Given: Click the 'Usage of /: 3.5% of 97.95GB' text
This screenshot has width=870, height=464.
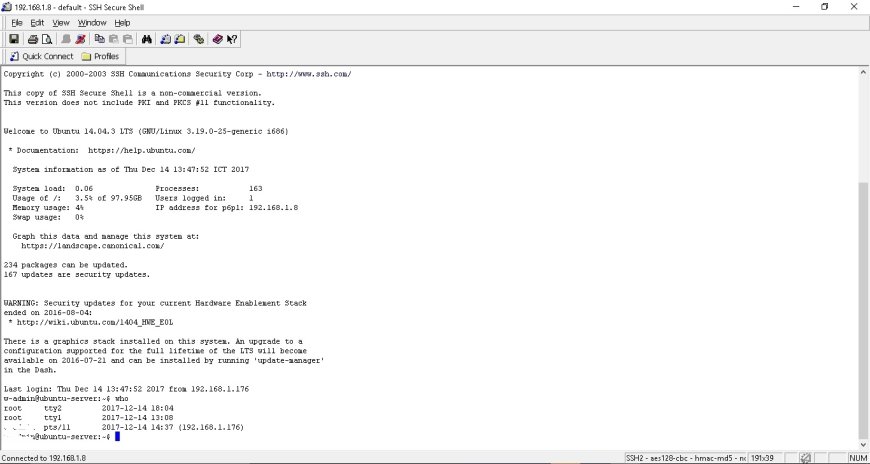Looking at the screenshot, I should tap(77, 198).
